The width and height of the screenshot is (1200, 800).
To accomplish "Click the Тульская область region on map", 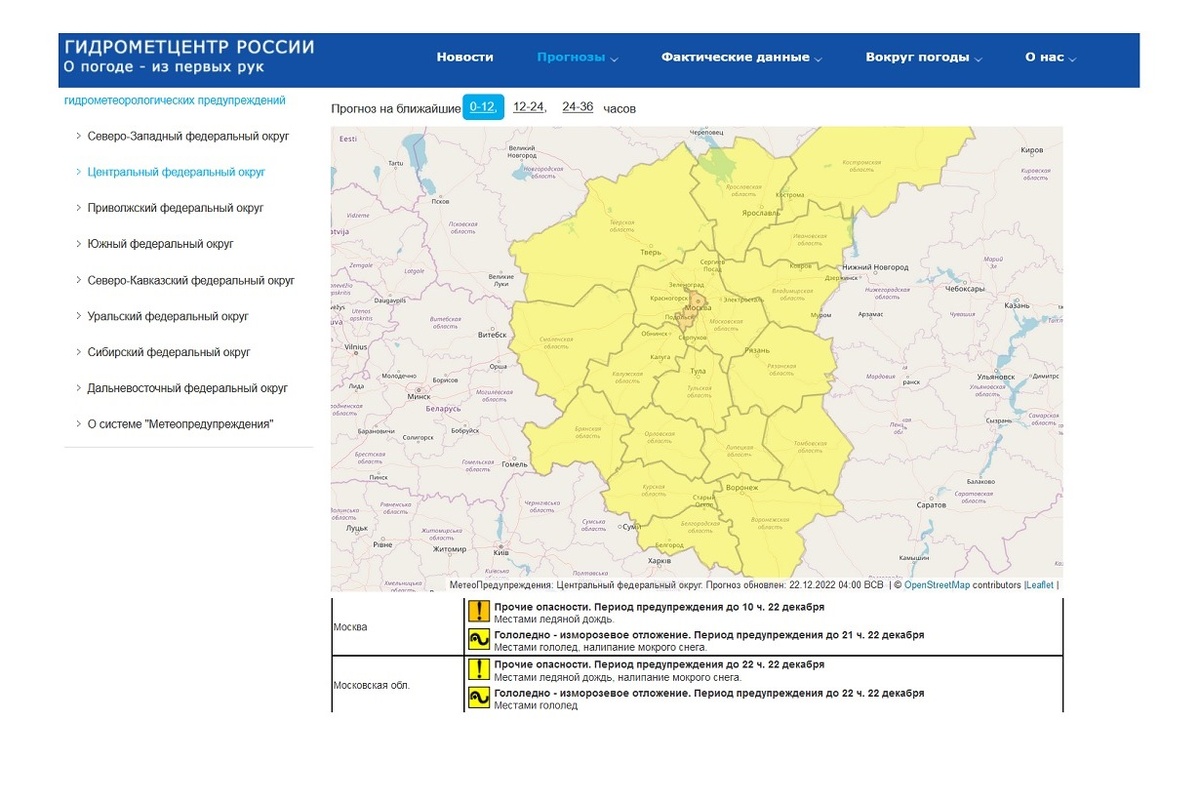I will (700, 388).
